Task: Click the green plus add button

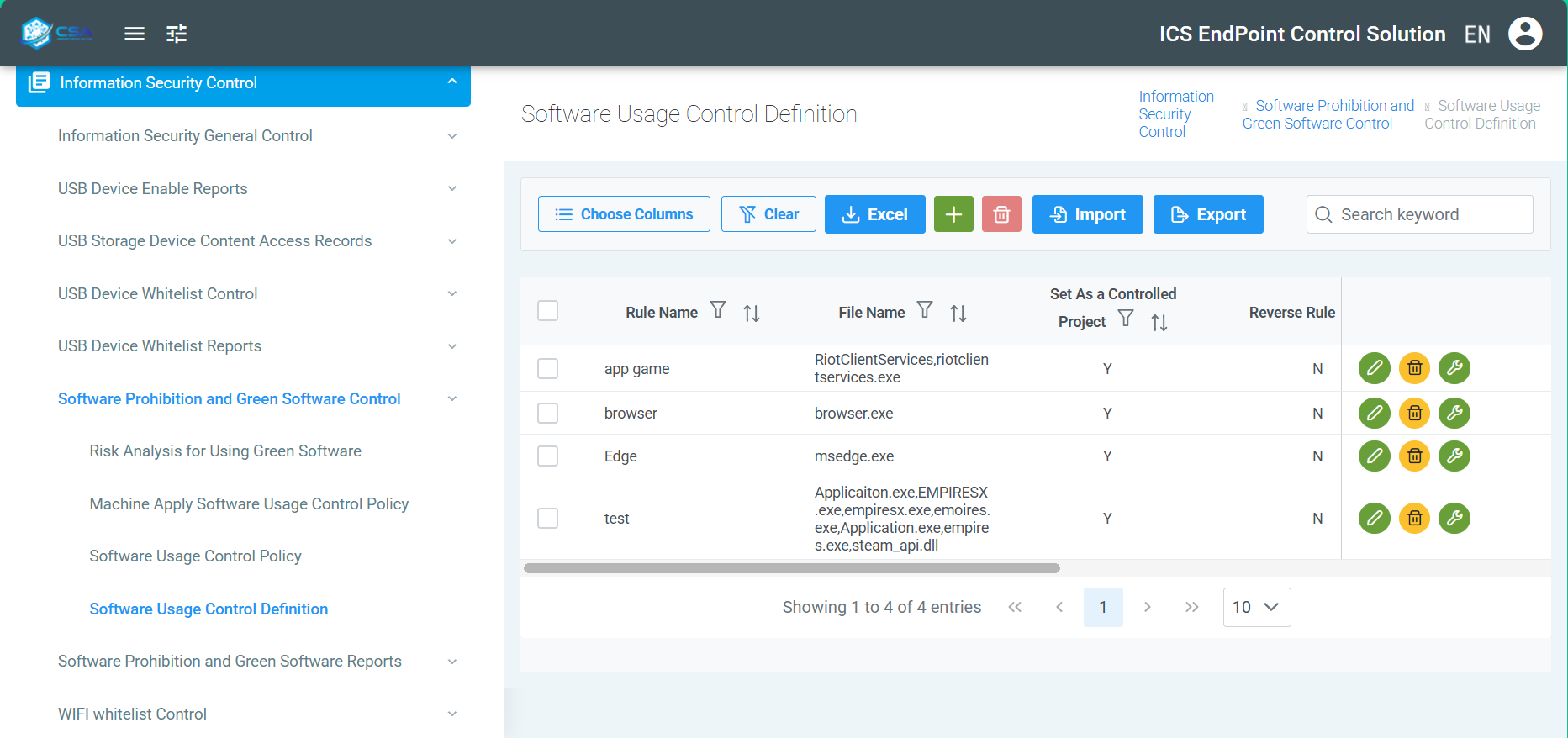Action: click(953, 214)
